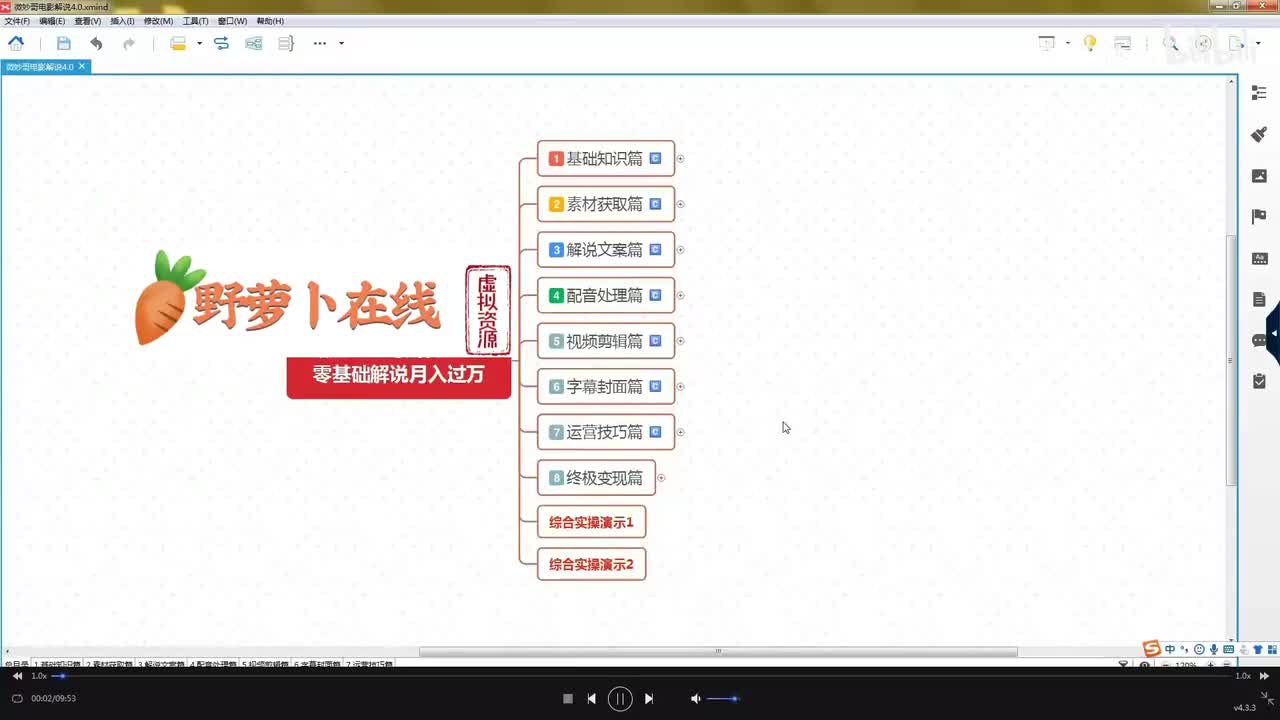Click the export document icon
The image size is (1280, 720).
coord(1237,43)
